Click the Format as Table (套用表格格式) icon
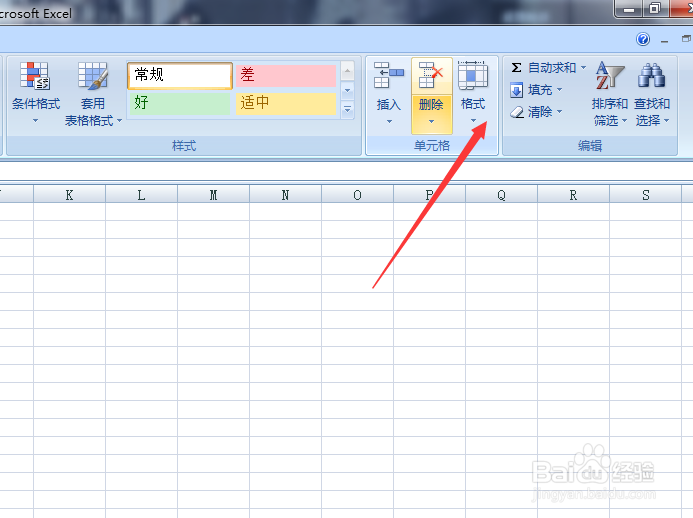 93,76
